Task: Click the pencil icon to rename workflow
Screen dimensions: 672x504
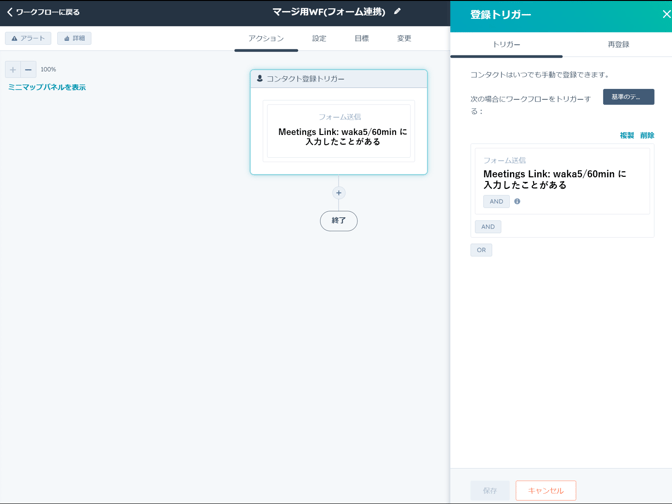Action: (397, 12)
